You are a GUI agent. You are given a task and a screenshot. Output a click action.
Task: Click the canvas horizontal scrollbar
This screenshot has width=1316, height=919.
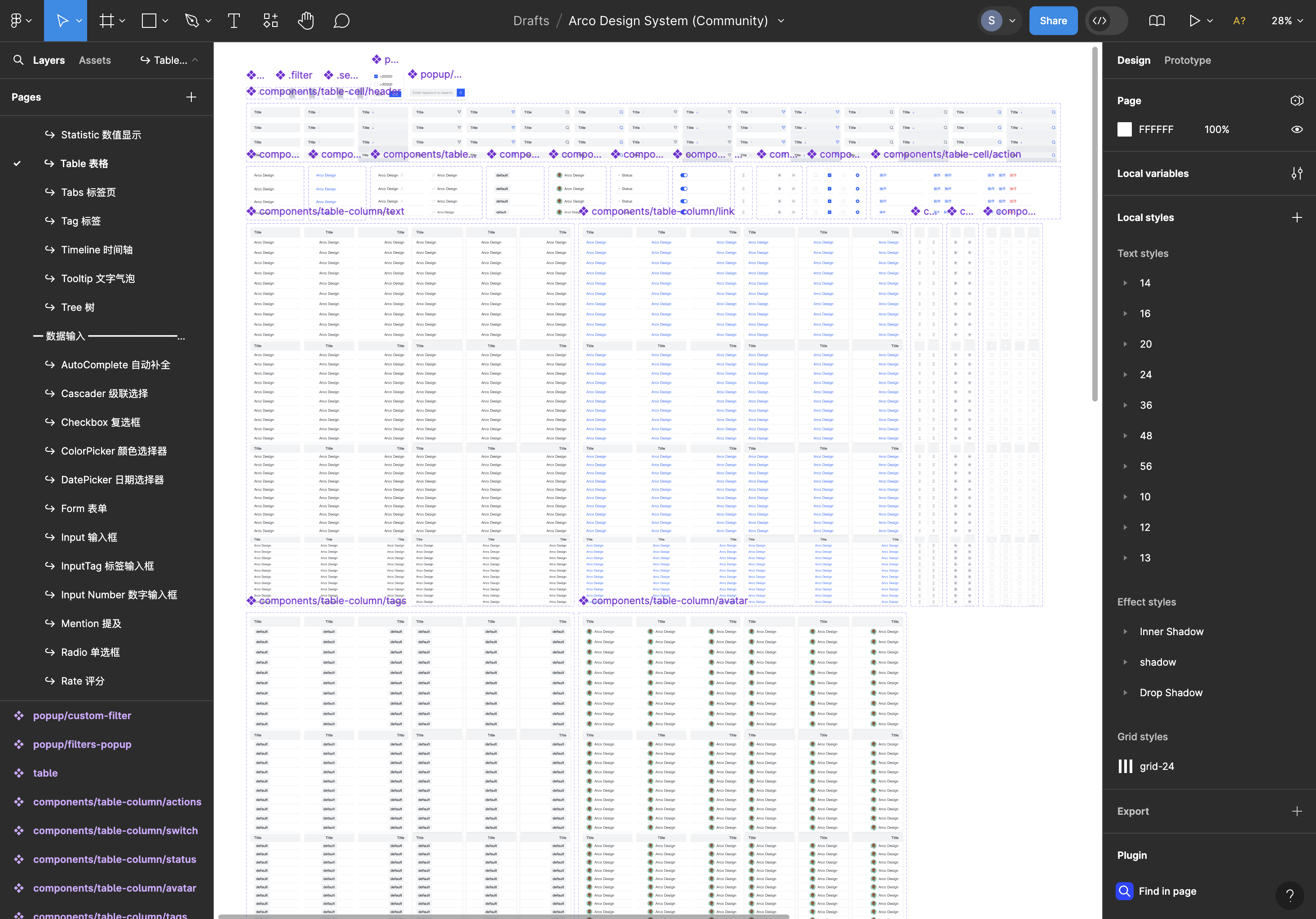point(503,916)
